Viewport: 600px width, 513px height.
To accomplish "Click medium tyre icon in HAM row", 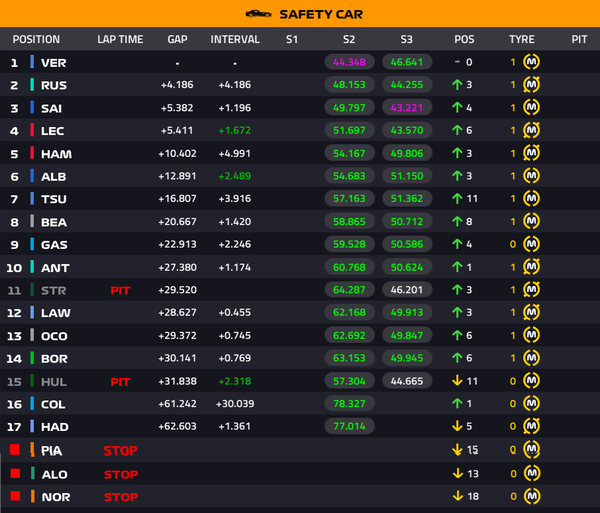I will click(x=532, y=153).
